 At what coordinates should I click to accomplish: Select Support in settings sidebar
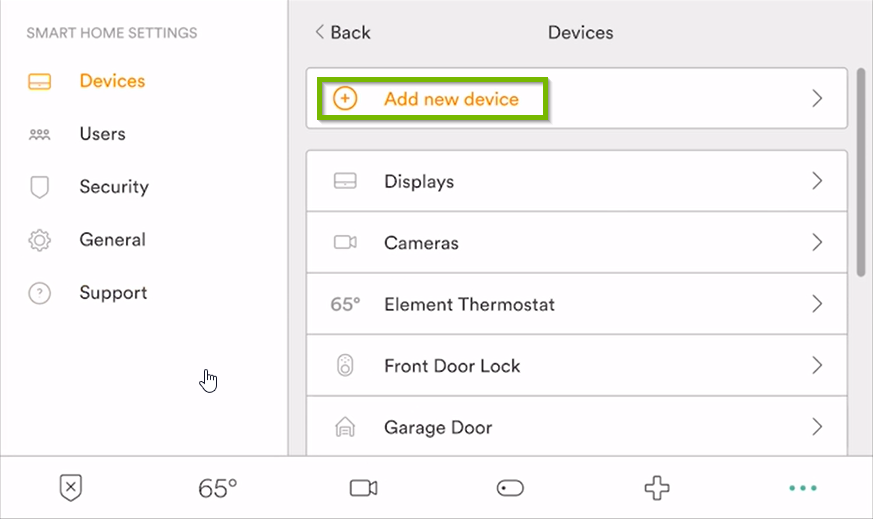coord(113,293)
